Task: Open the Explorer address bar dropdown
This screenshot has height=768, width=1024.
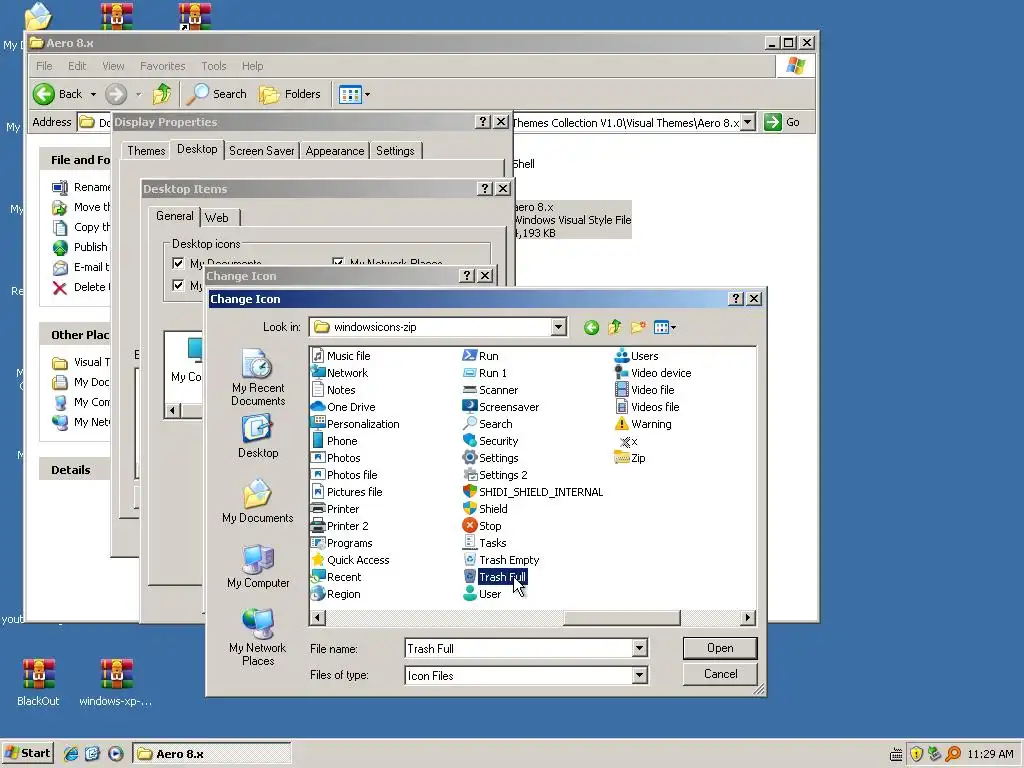Action: pos(748,122)
